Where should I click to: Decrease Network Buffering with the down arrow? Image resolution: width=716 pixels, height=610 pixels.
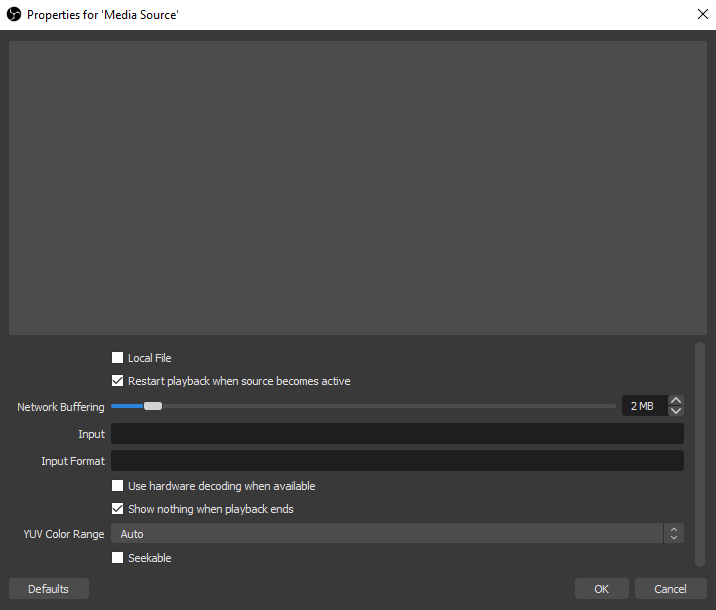[676, 411]
